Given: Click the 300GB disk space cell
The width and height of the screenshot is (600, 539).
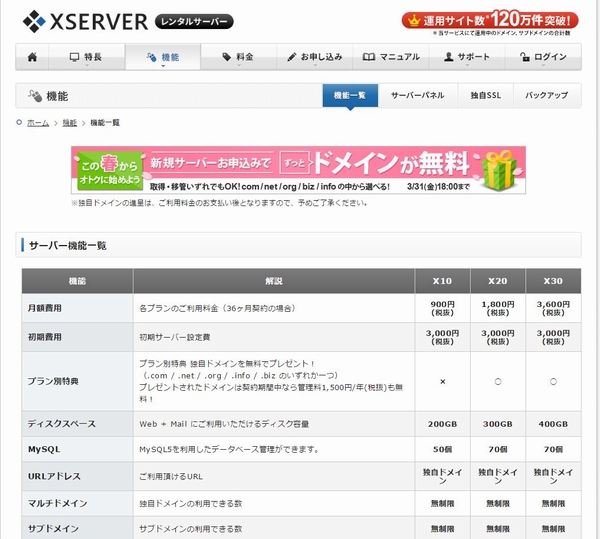Looking at the screenshot, I should click(498, 424).
